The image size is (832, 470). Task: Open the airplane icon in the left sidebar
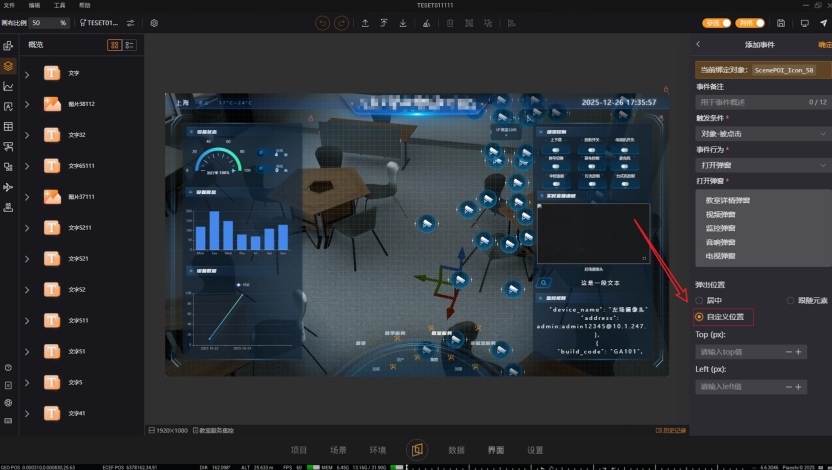coord(8,187)
